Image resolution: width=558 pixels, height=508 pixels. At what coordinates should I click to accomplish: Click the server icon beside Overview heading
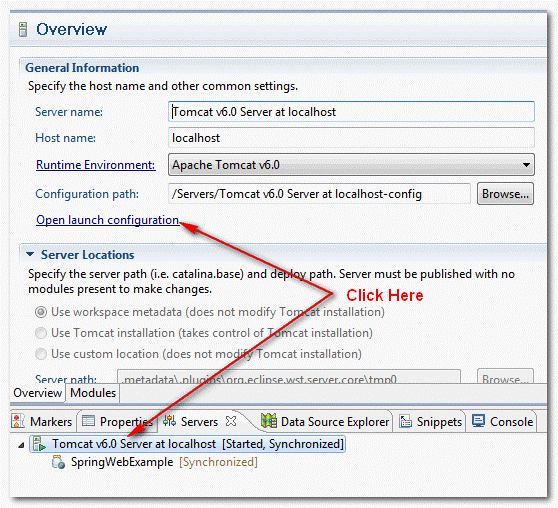[23, 29]
